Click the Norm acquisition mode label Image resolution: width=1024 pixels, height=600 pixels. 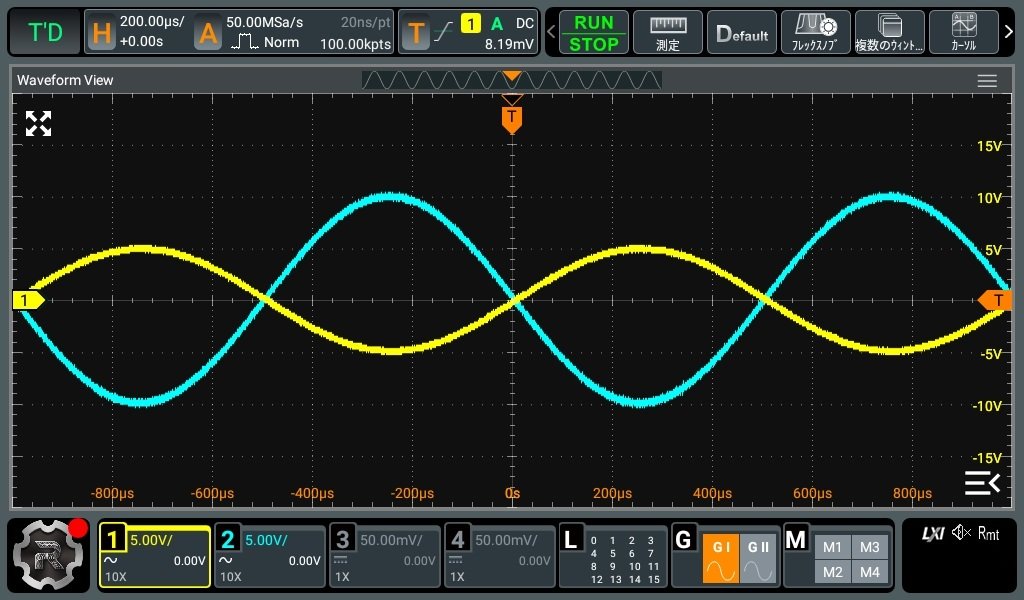(x=281, y=42)
